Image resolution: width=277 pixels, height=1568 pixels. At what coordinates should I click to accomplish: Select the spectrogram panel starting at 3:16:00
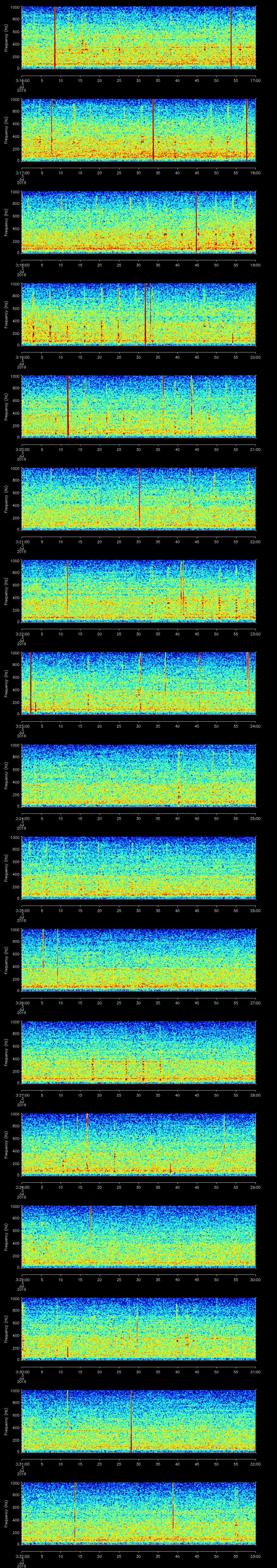138,38
